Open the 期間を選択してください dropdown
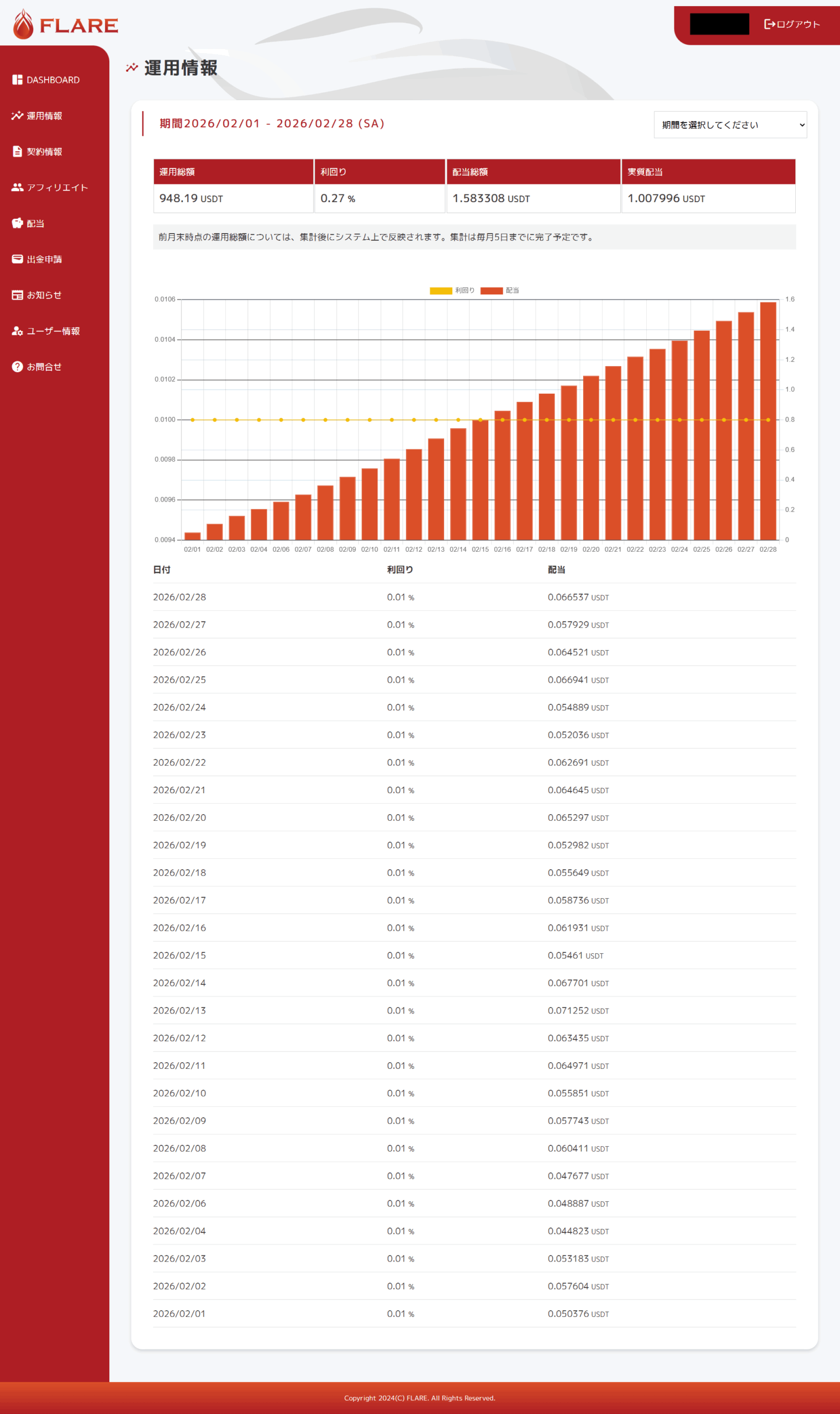The width and height of the screenshot is (840, 1414). 730,124
